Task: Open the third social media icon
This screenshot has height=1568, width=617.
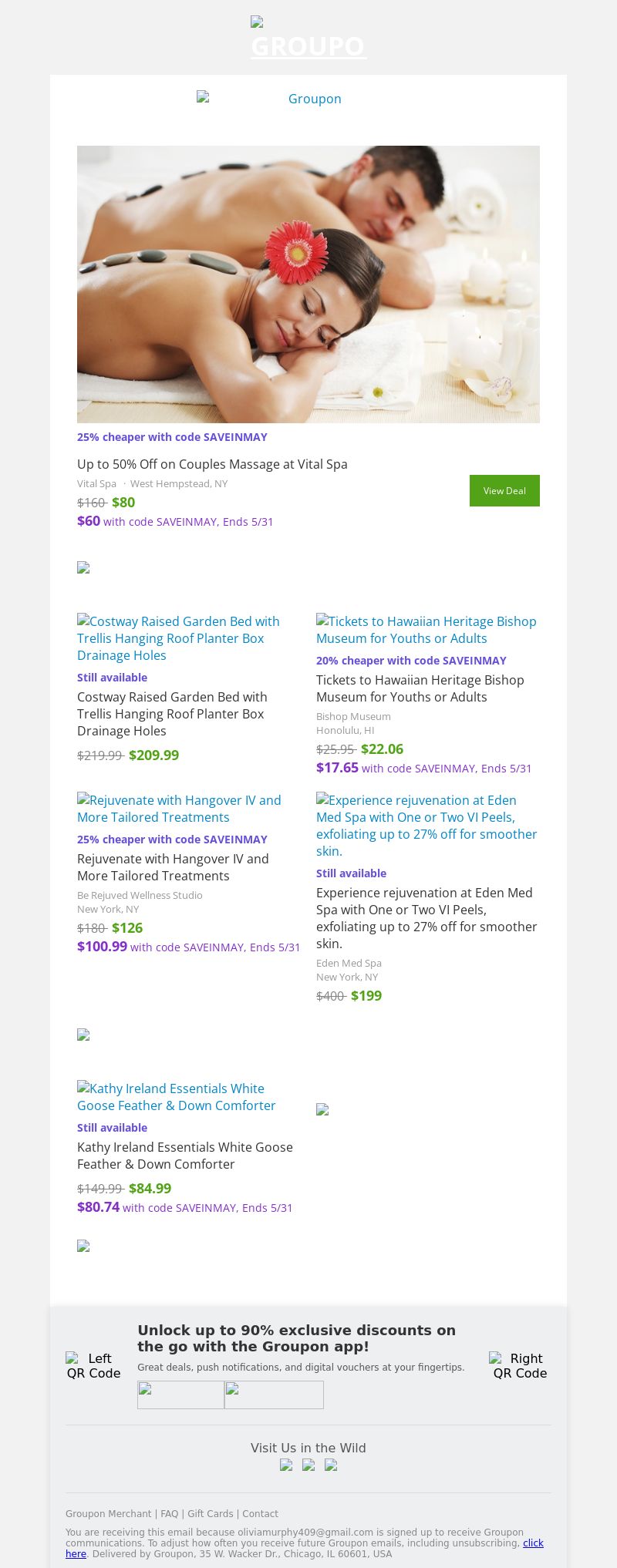Action: click(331, 1465)
